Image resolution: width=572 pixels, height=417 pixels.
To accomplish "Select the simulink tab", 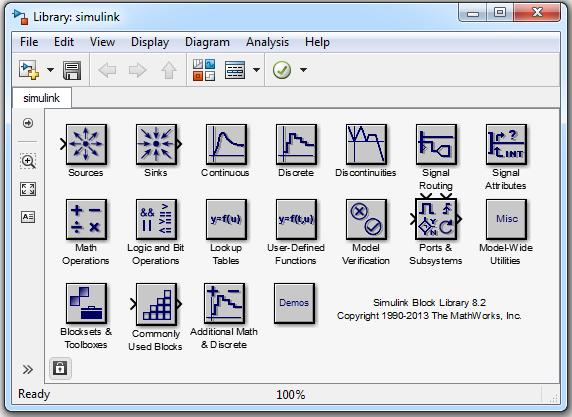I will coord(42,98).
